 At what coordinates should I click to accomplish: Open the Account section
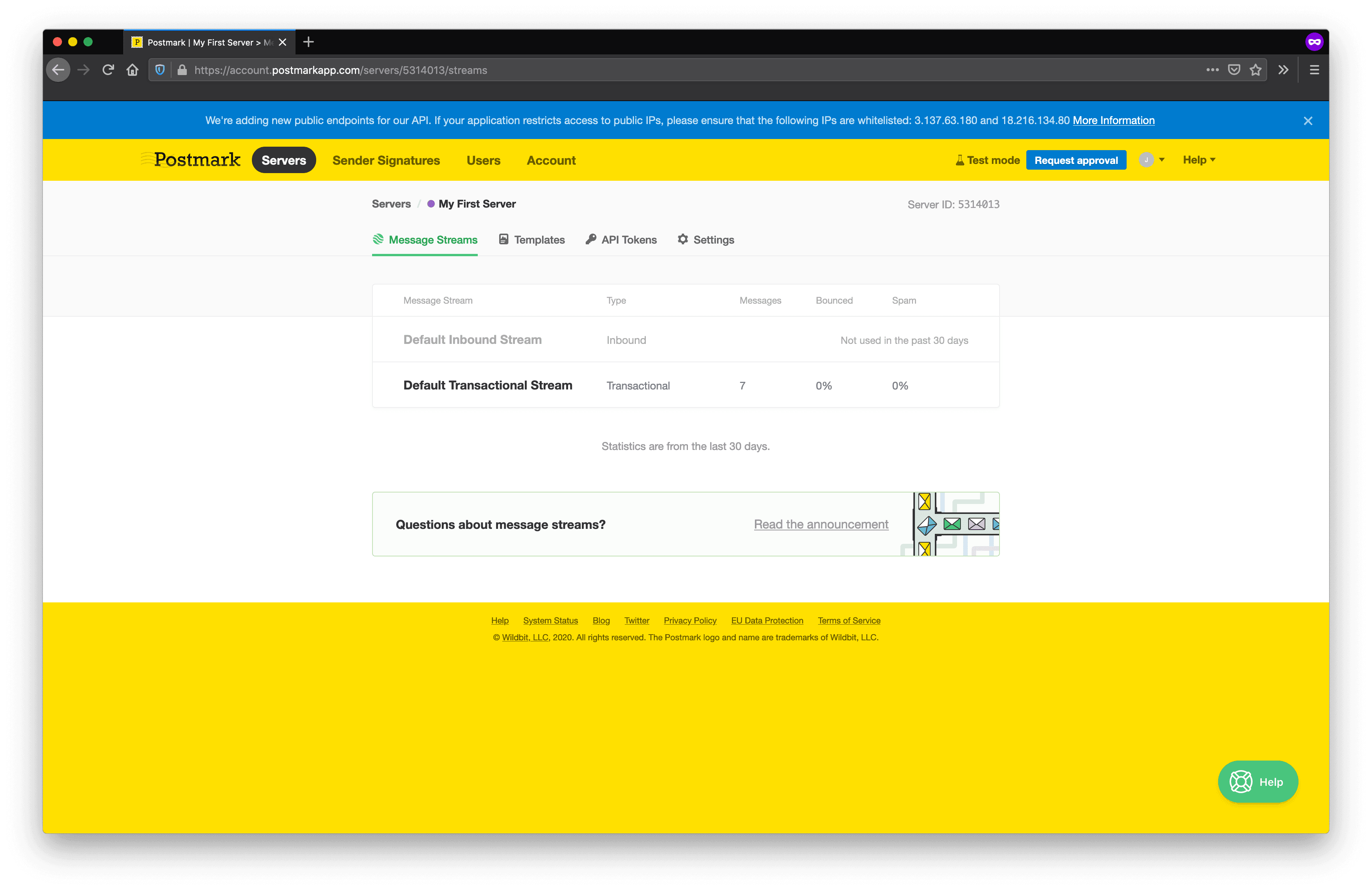pos(550,160)
